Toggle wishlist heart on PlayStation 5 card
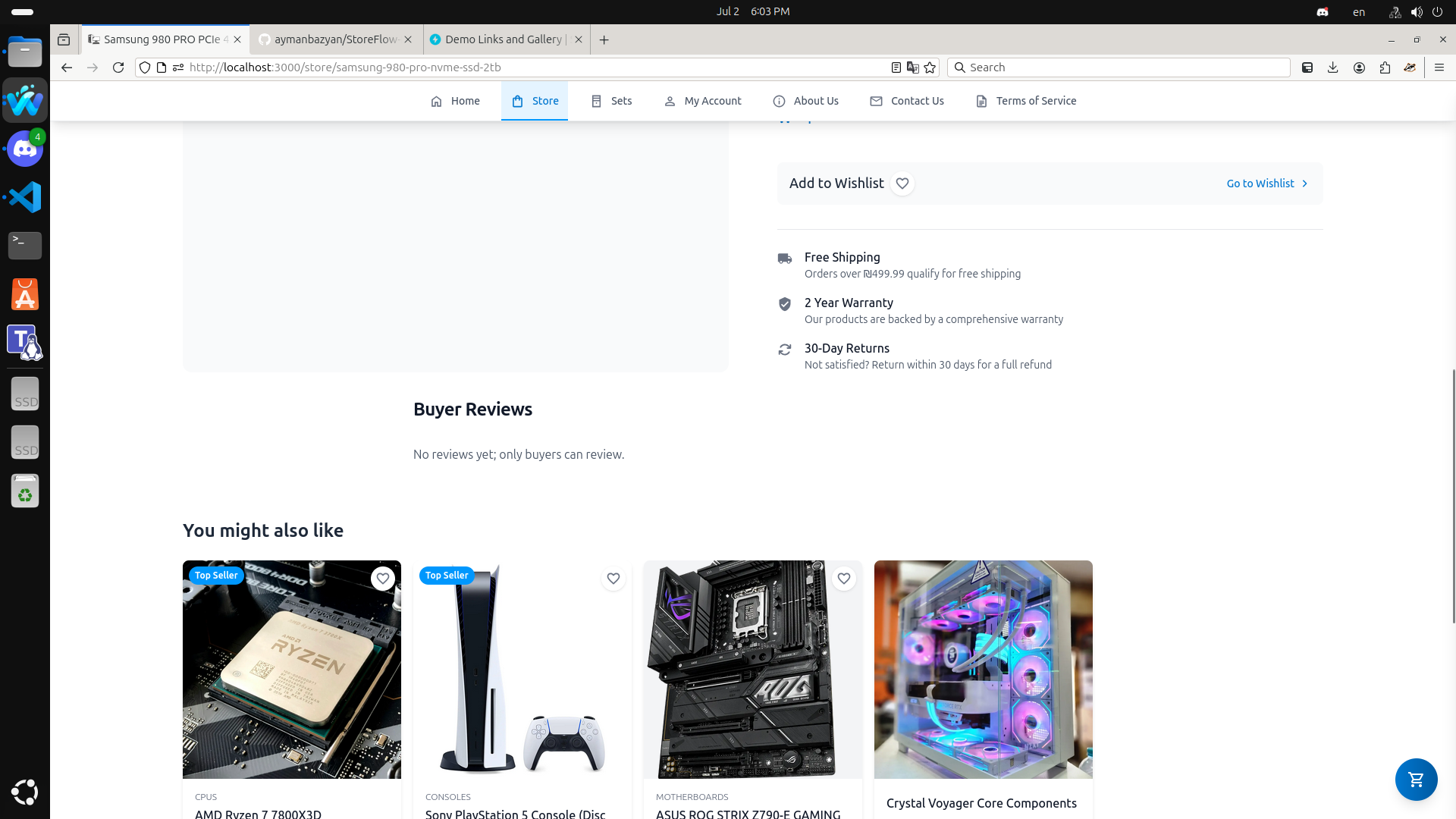 [613, 579]
